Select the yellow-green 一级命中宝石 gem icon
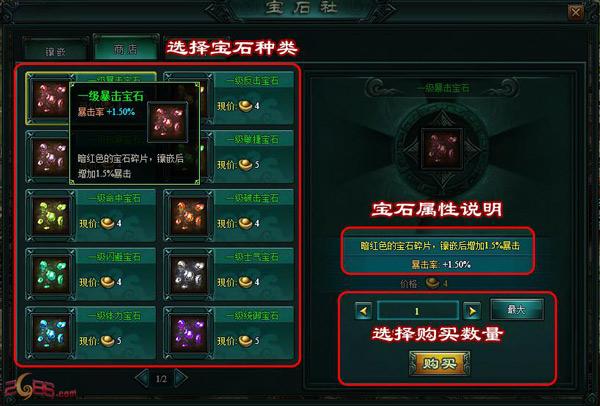Image resolution: width=600 pixels, height=406 pixels. coord(50,216)
